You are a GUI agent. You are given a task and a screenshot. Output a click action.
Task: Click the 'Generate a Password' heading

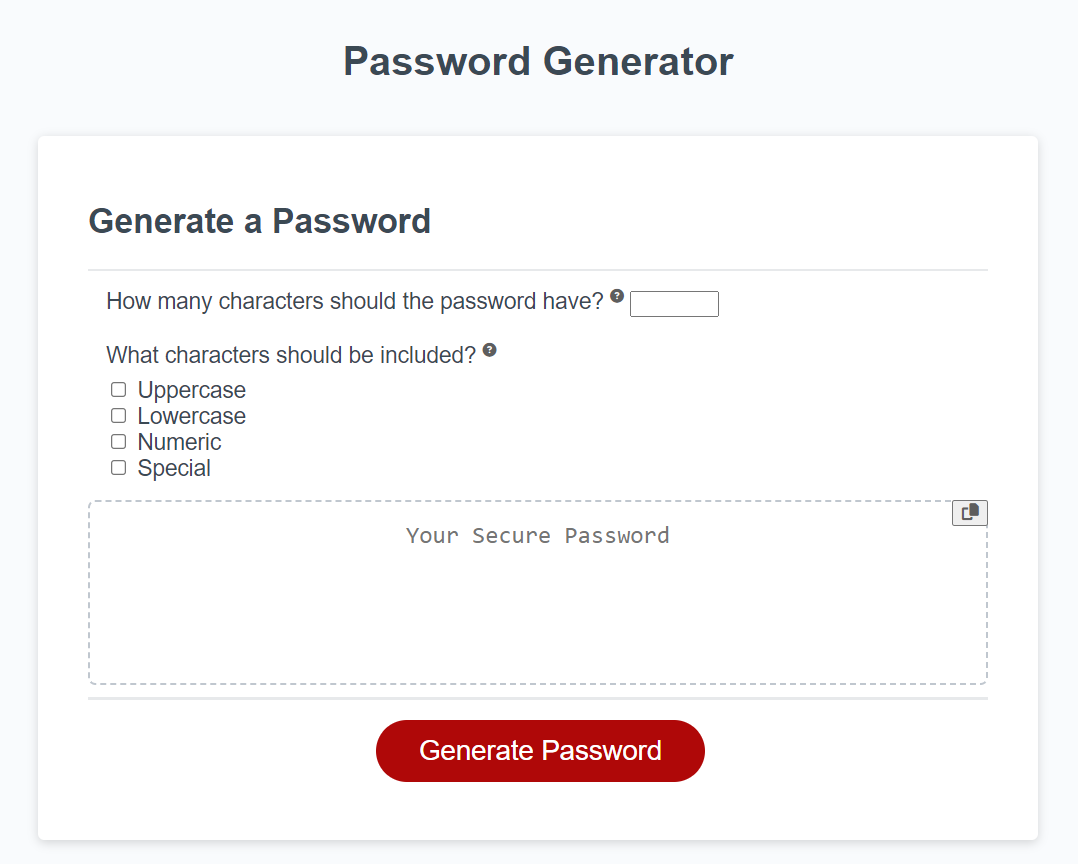point(259,221)
